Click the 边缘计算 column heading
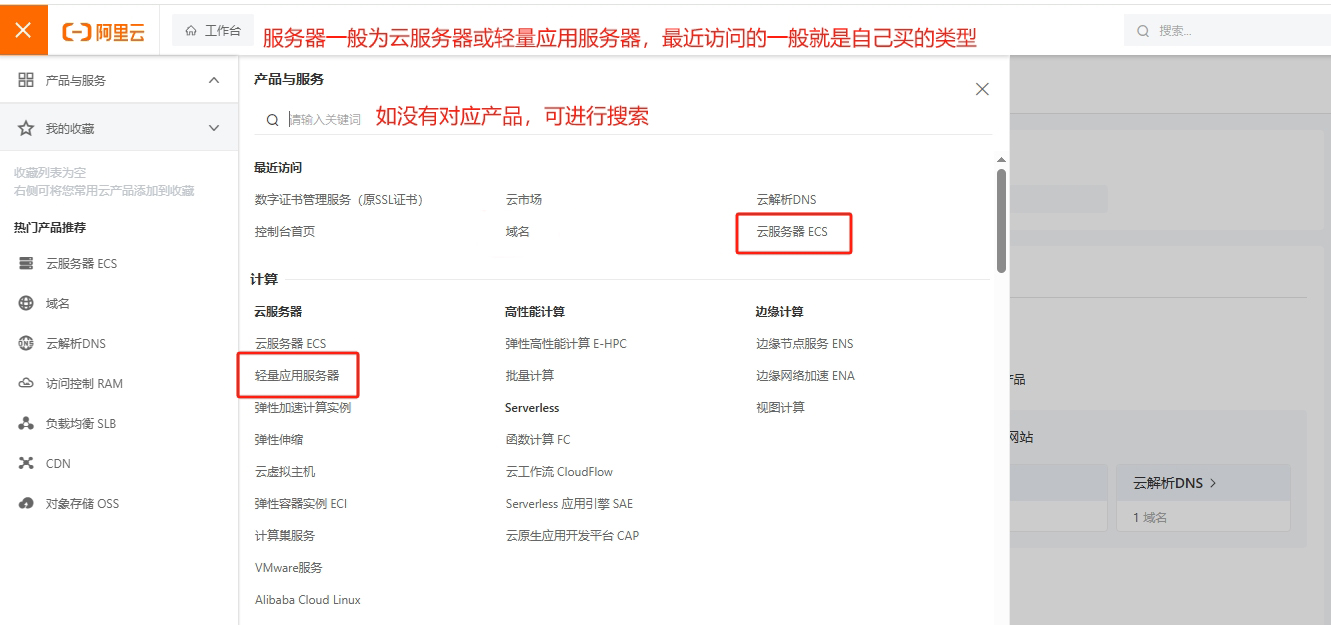Image resolution: width=1331 pixels, height=625 pixels. click(x=780, y=312)
